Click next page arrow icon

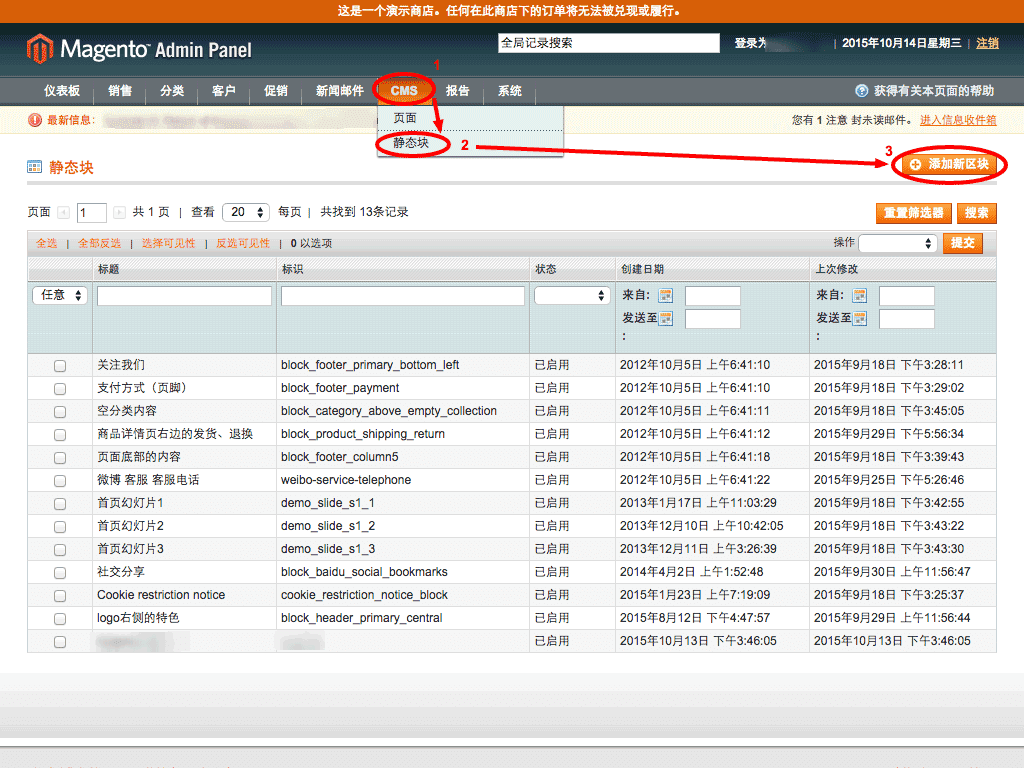pyautogui.click(x=119, y=213)
